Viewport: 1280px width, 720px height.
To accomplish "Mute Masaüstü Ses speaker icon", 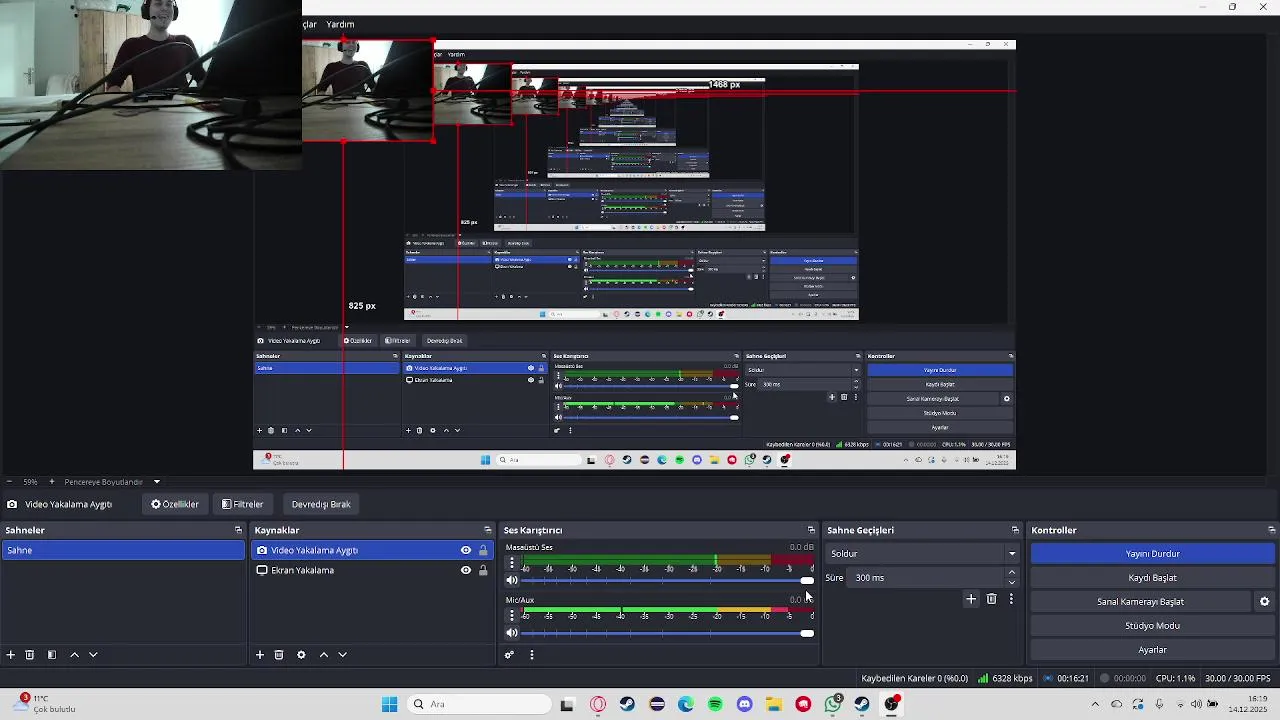I will click(x=512, y=580).
